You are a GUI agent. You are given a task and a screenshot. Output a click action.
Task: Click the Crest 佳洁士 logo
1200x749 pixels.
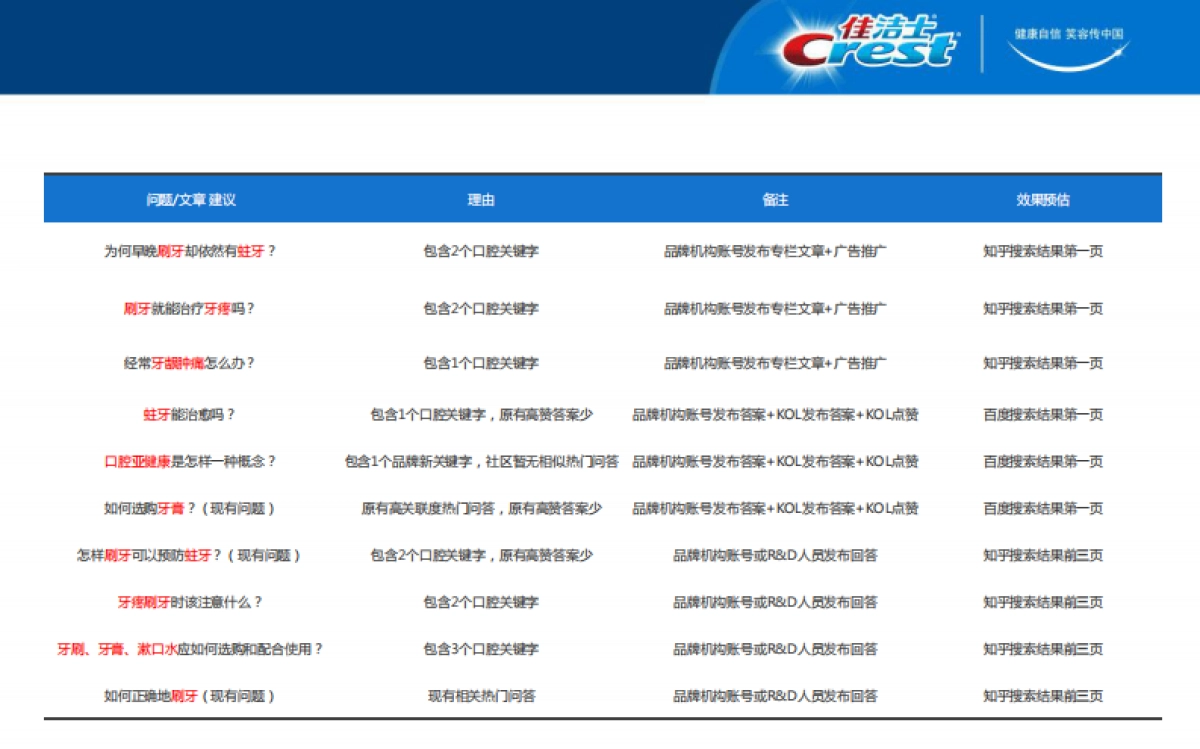pyautogui.click(x=868, y=43)
